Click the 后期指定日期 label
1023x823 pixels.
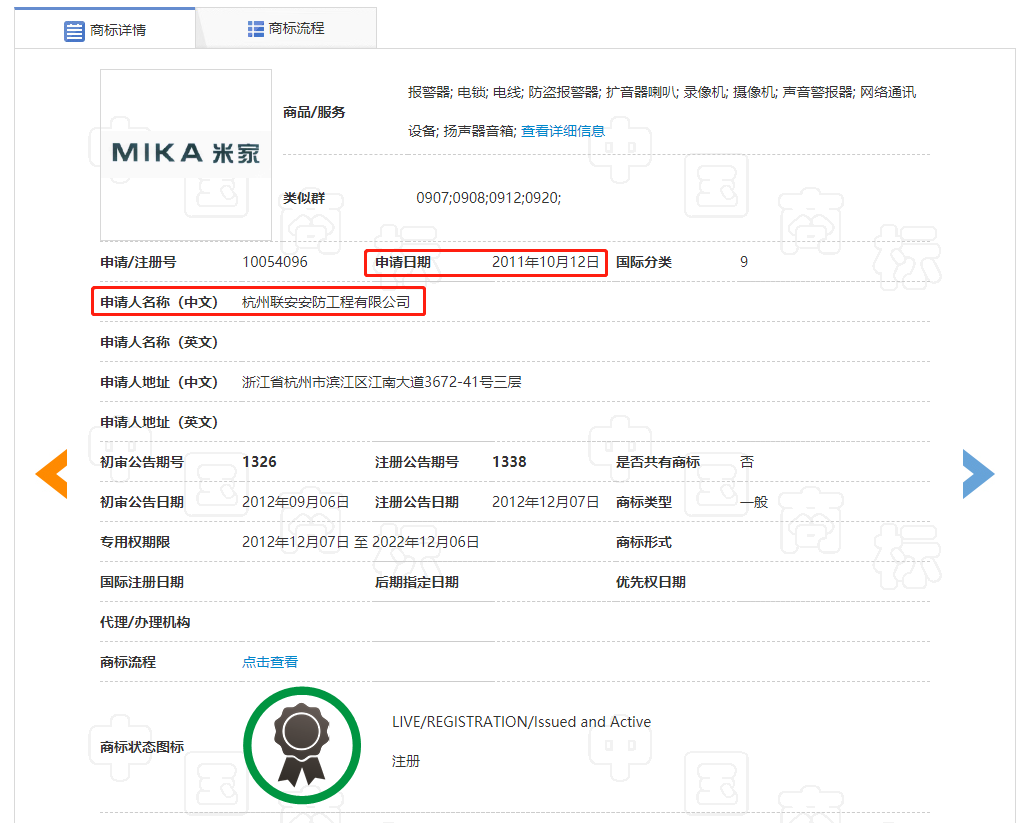click(x=416, y=582)
